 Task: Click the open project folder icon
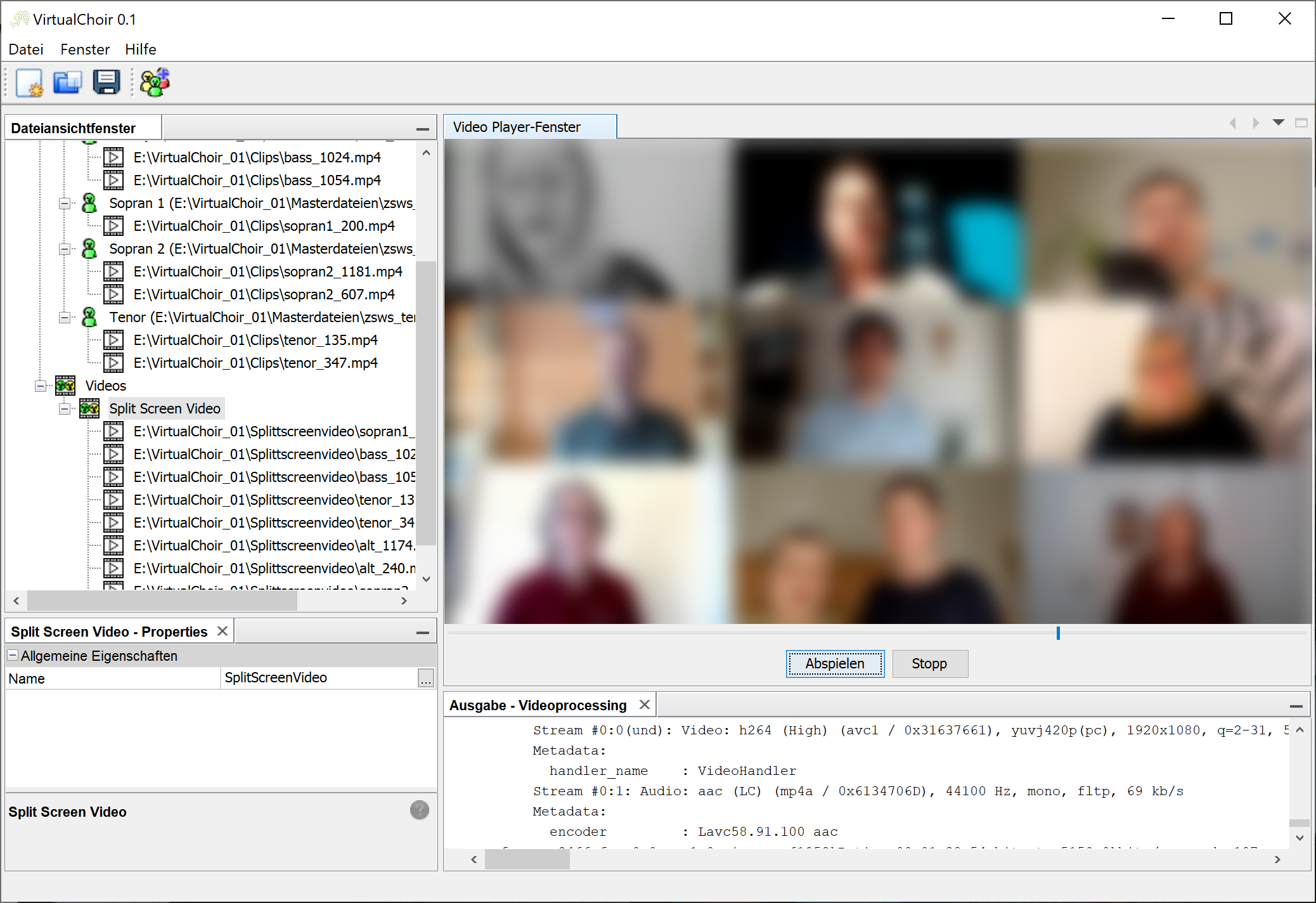coord(67,83)
